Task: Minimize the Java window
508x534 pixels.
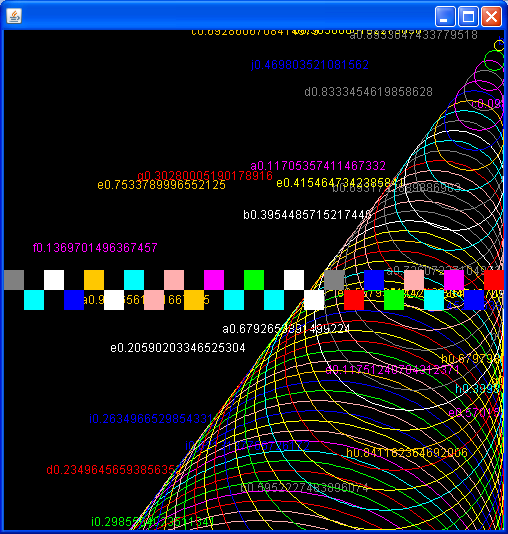Action: (445, 16)
